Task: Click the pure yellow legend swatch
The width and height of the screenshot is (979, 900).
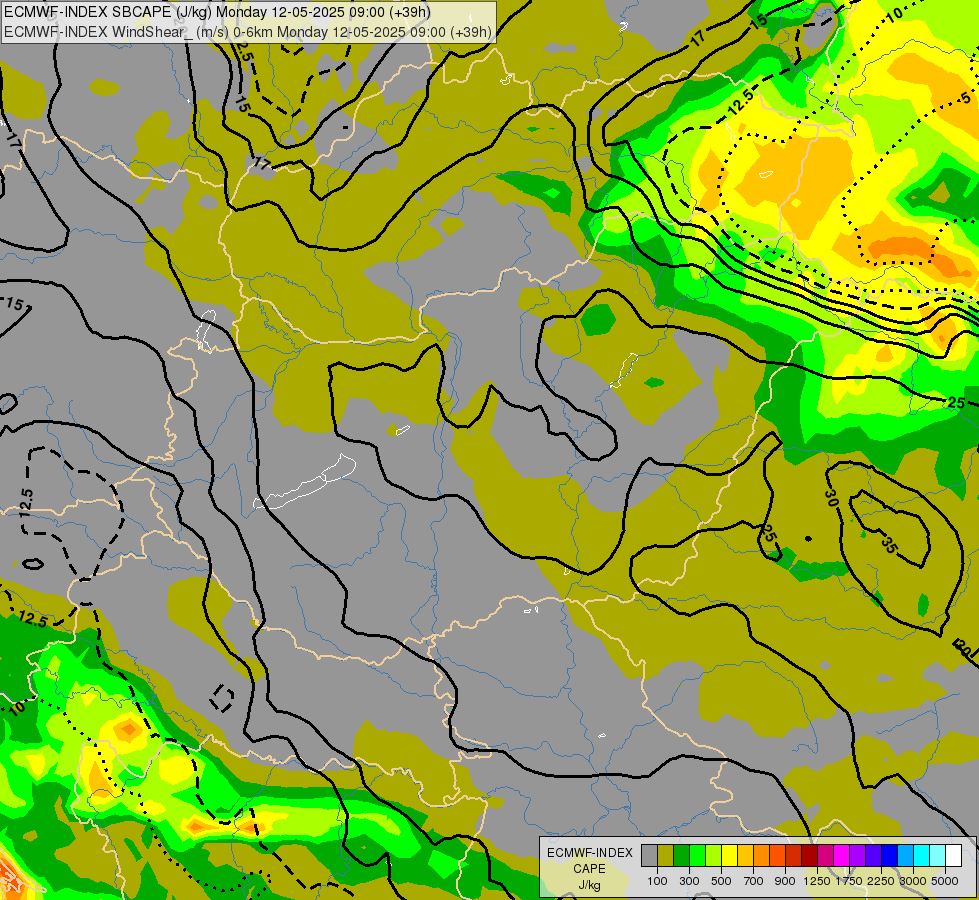Action: point(729,856)
